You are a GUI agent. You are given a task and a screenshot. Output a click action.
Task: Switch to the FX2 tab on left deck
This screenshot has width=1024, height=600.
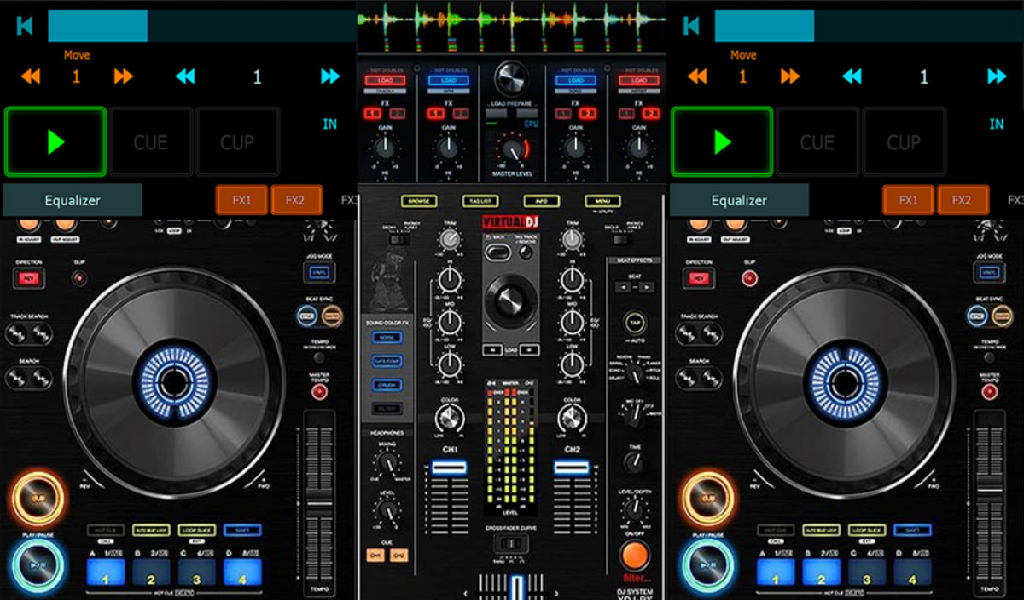tap(297, 199)
